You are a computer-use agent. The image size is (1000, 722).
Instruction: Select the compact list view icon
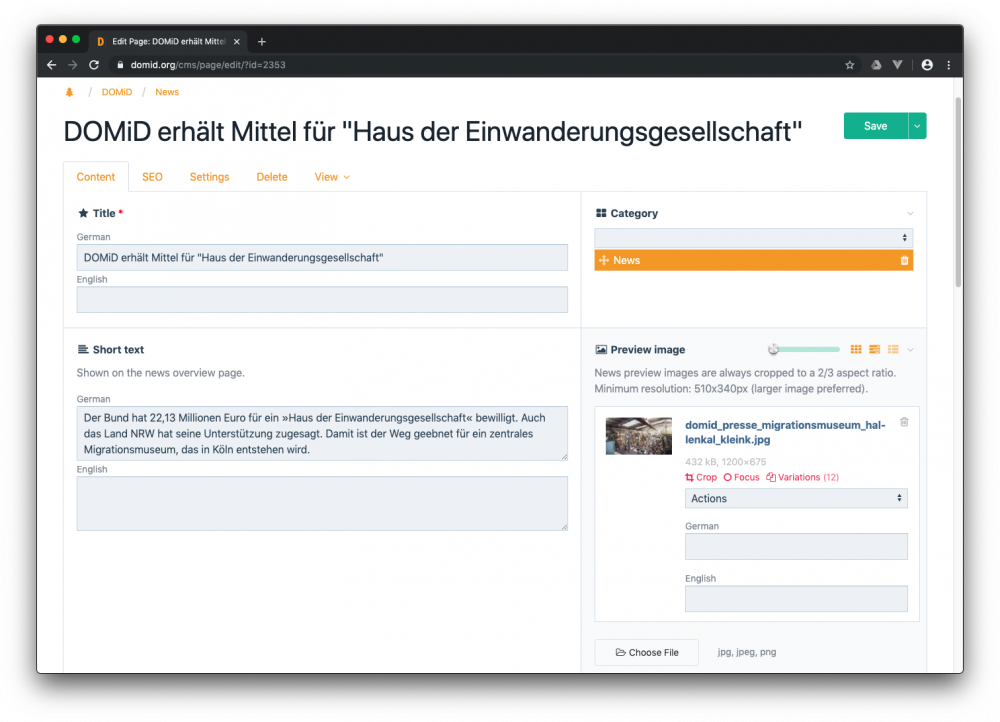(893, 349)
